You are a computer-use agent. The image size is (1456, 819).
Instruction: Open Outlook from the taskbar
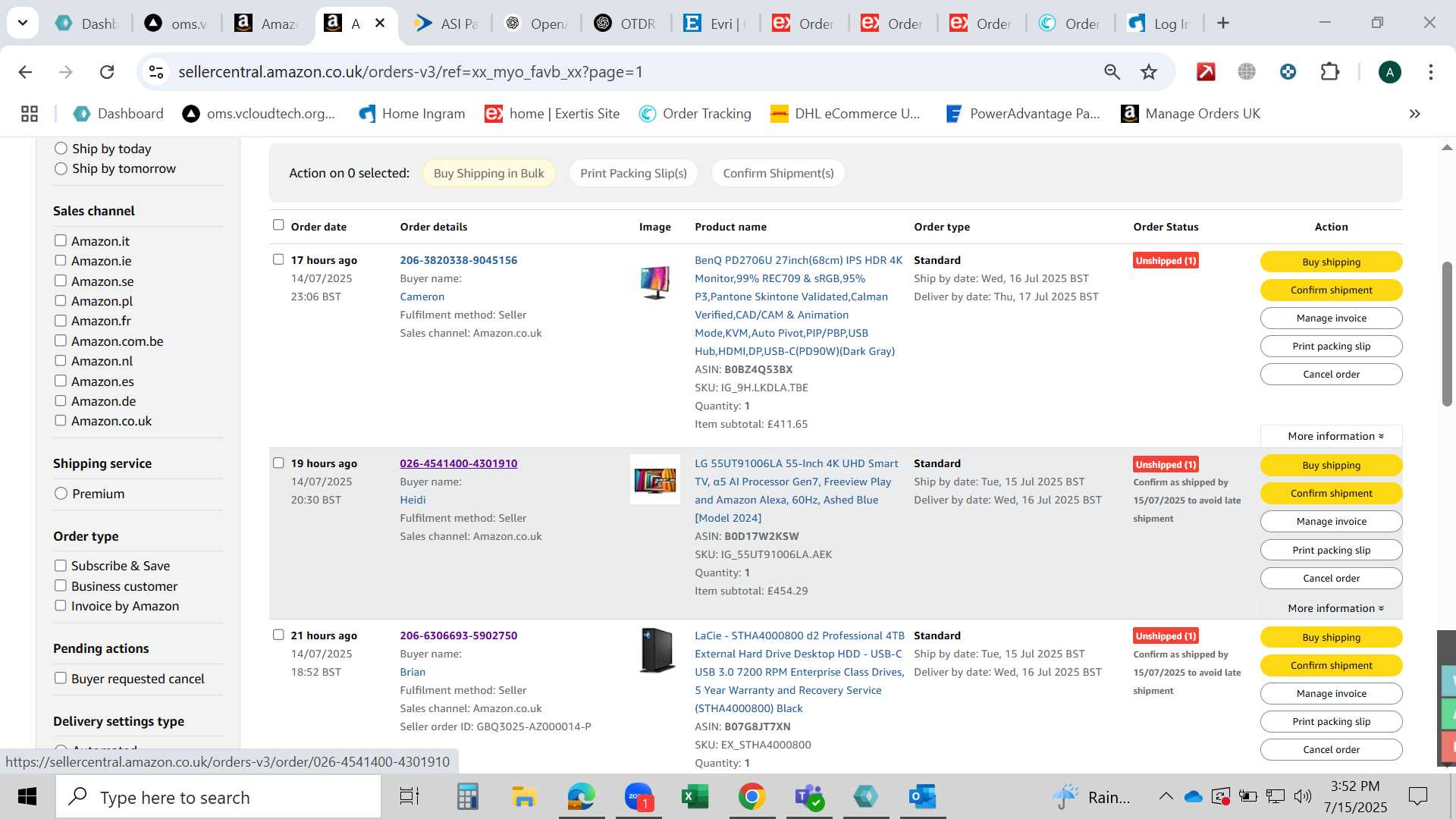[x=922, y=796]
